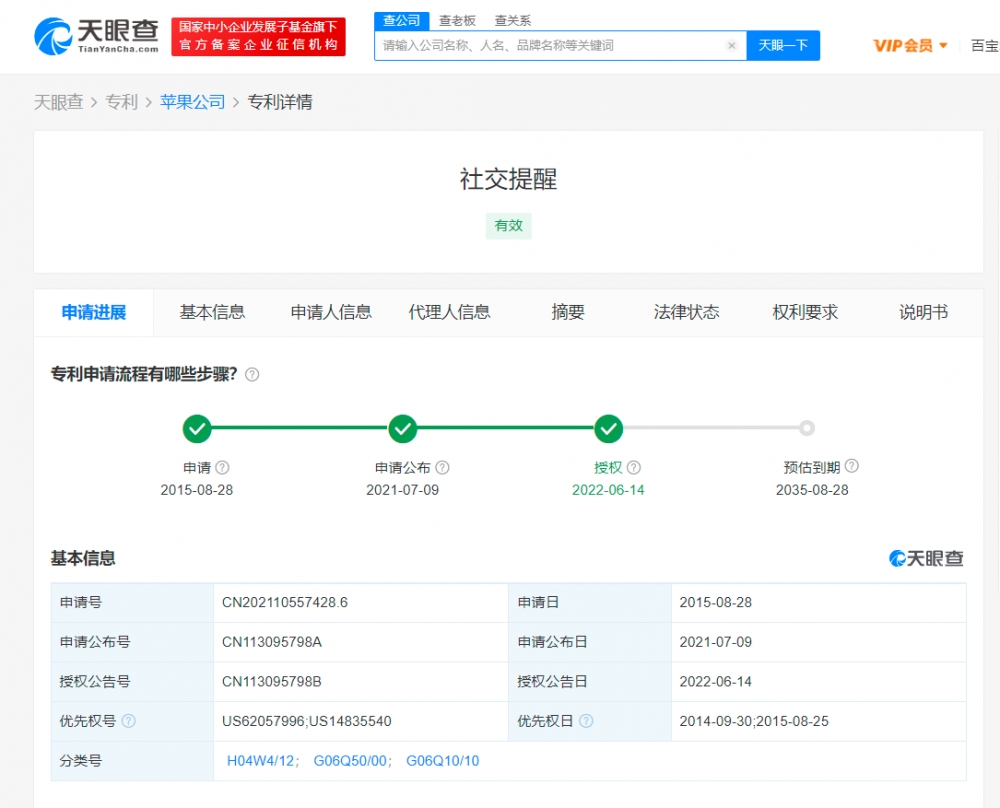
Task: Click the help icon beside 优先权号
Action: (x=128, y=721)
